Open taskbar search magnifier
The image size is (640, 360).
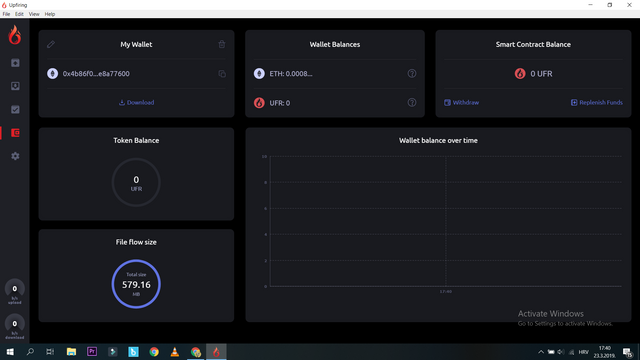[30, 351]
